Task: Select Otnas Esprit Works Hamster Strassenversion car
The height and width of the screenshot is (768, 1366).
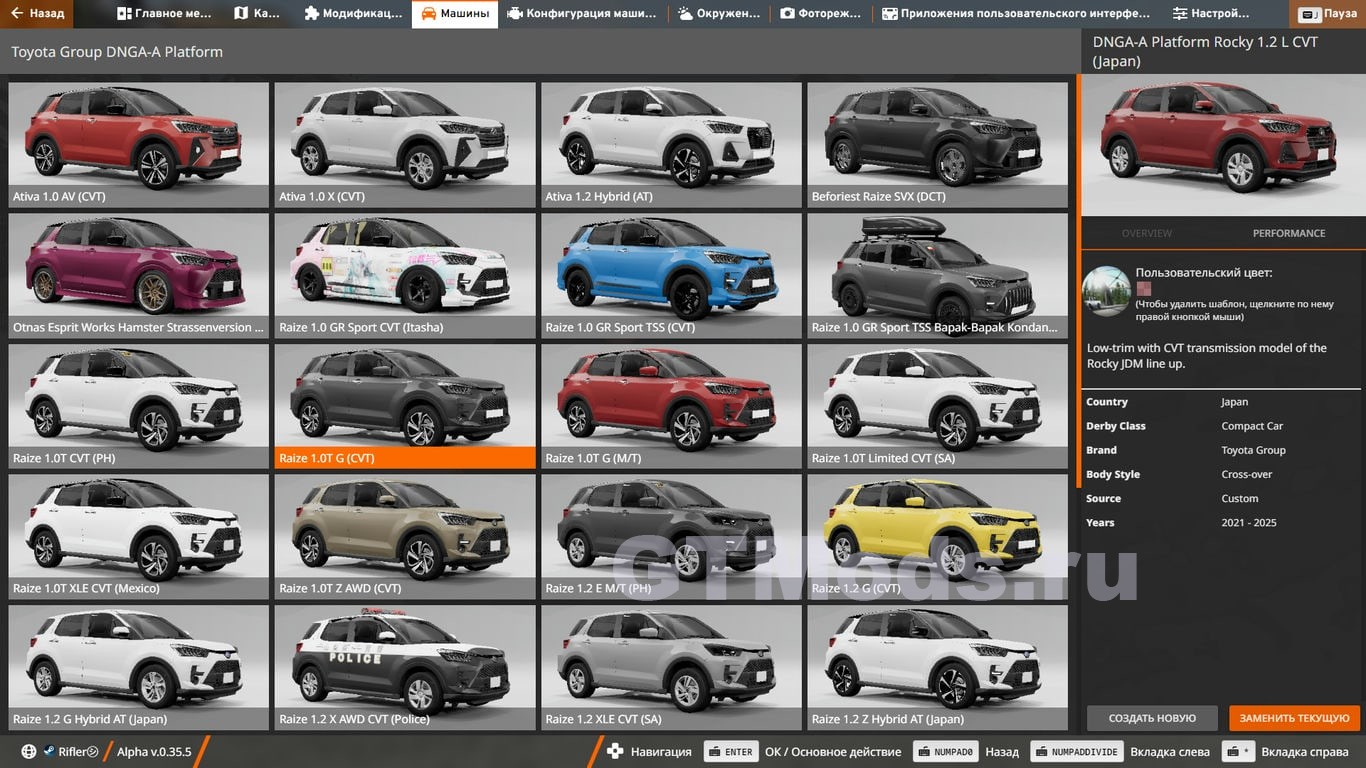Action: 139,275
